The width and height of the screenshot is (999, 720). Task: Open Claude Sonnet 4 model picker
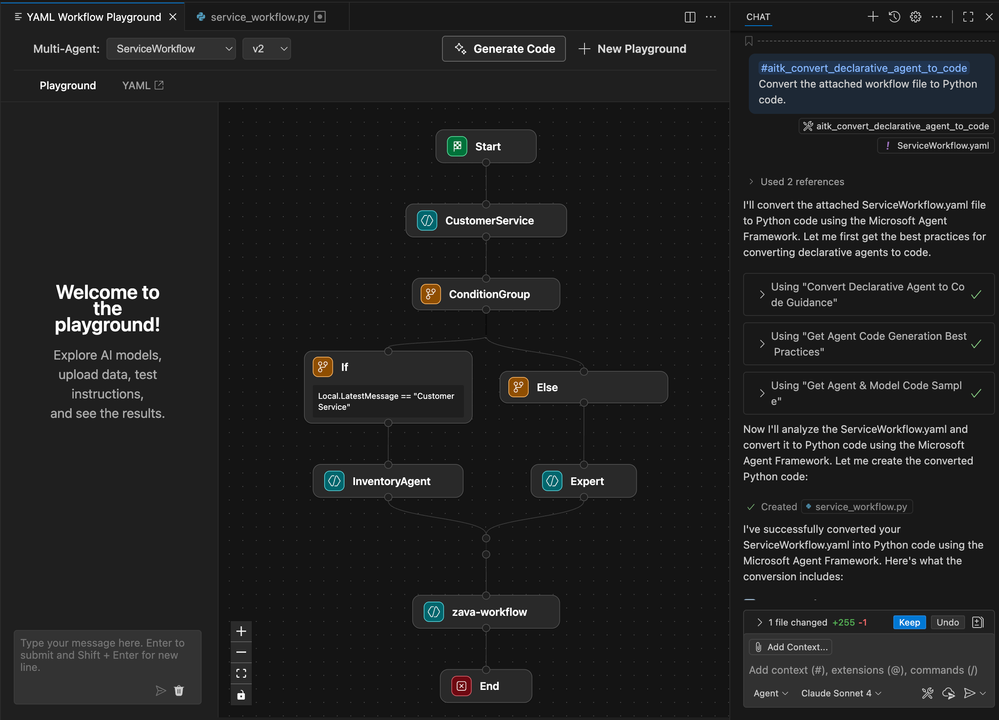point(841,693)
